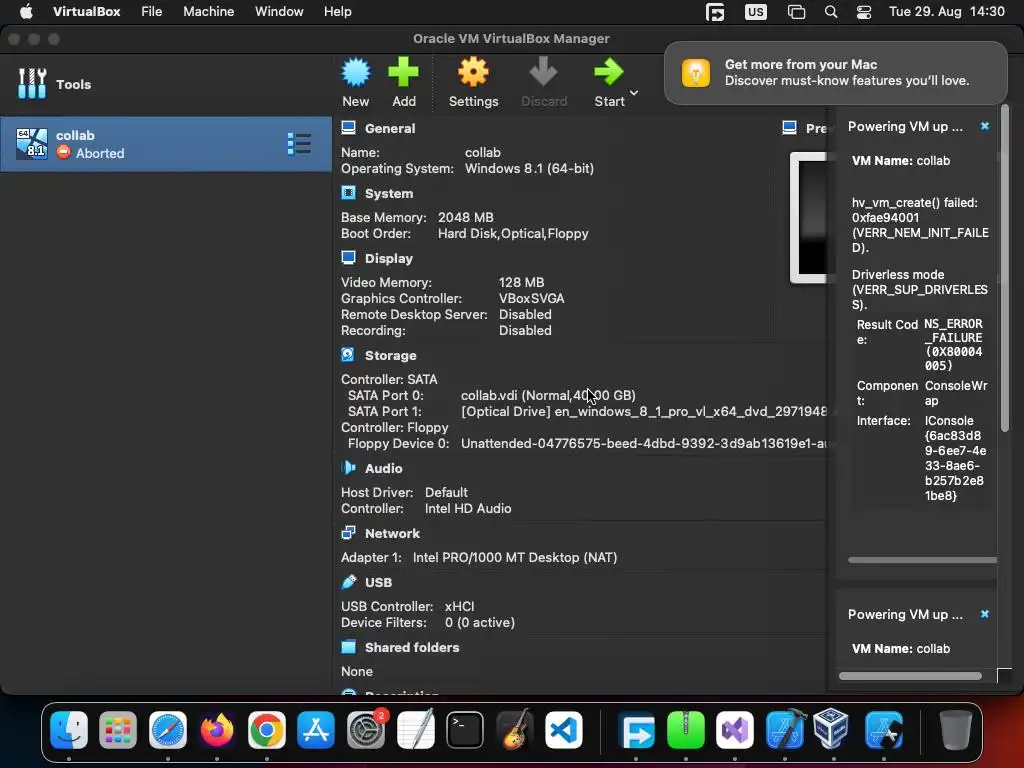The height and width of the screenshot is (768, 1024).
Task: Launch GarageBand guitar icon in Dock
Action: coord(515,729)
